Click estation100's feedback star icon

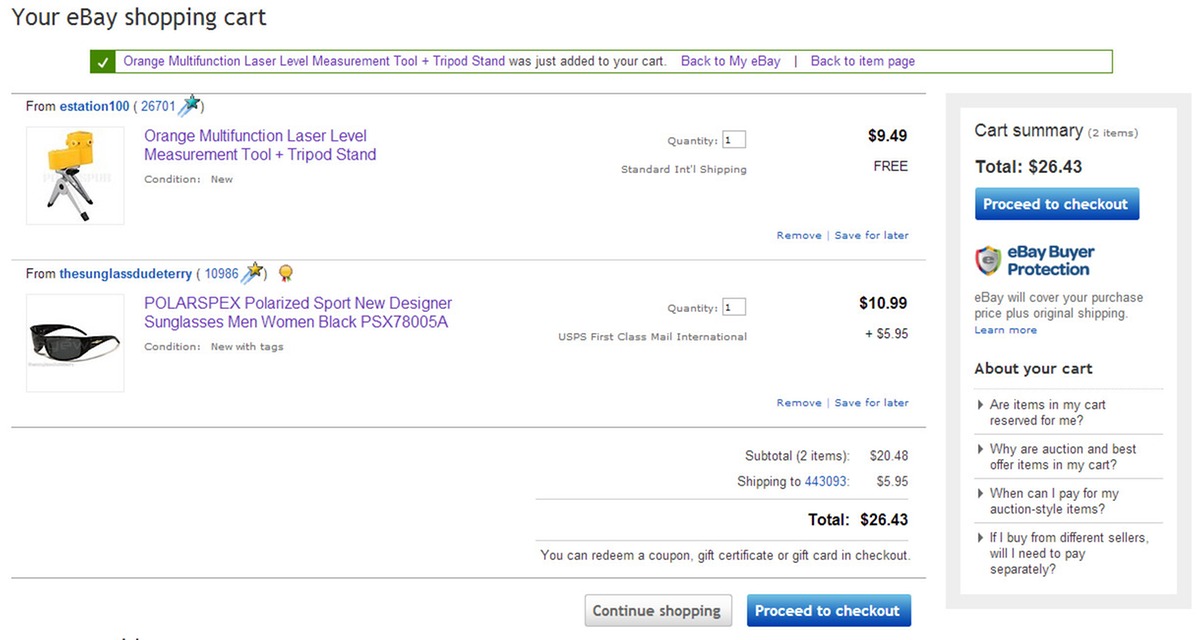[189, 105]
